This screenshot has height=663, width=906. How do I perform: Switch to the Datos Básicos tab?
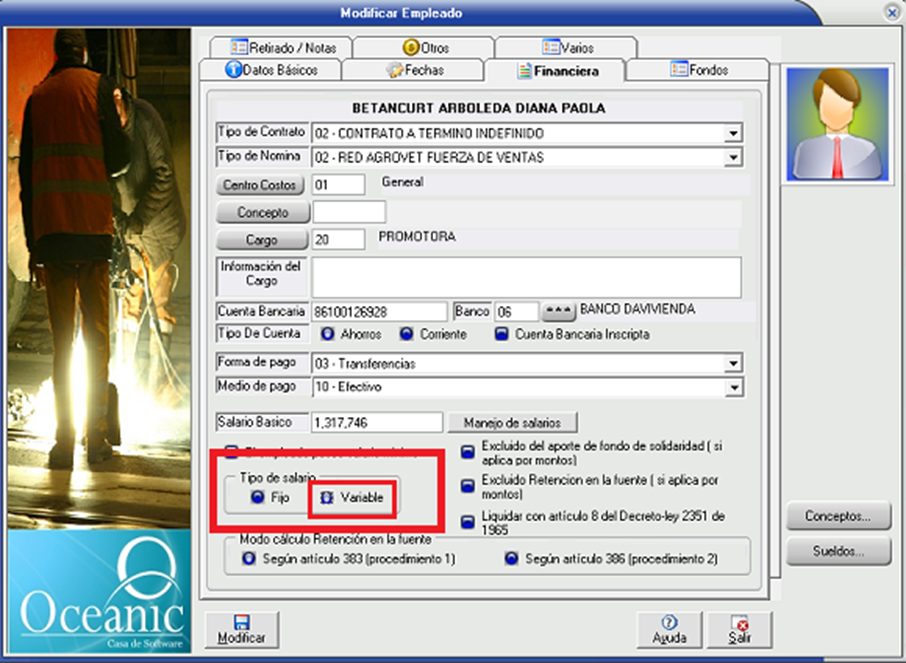271,71
